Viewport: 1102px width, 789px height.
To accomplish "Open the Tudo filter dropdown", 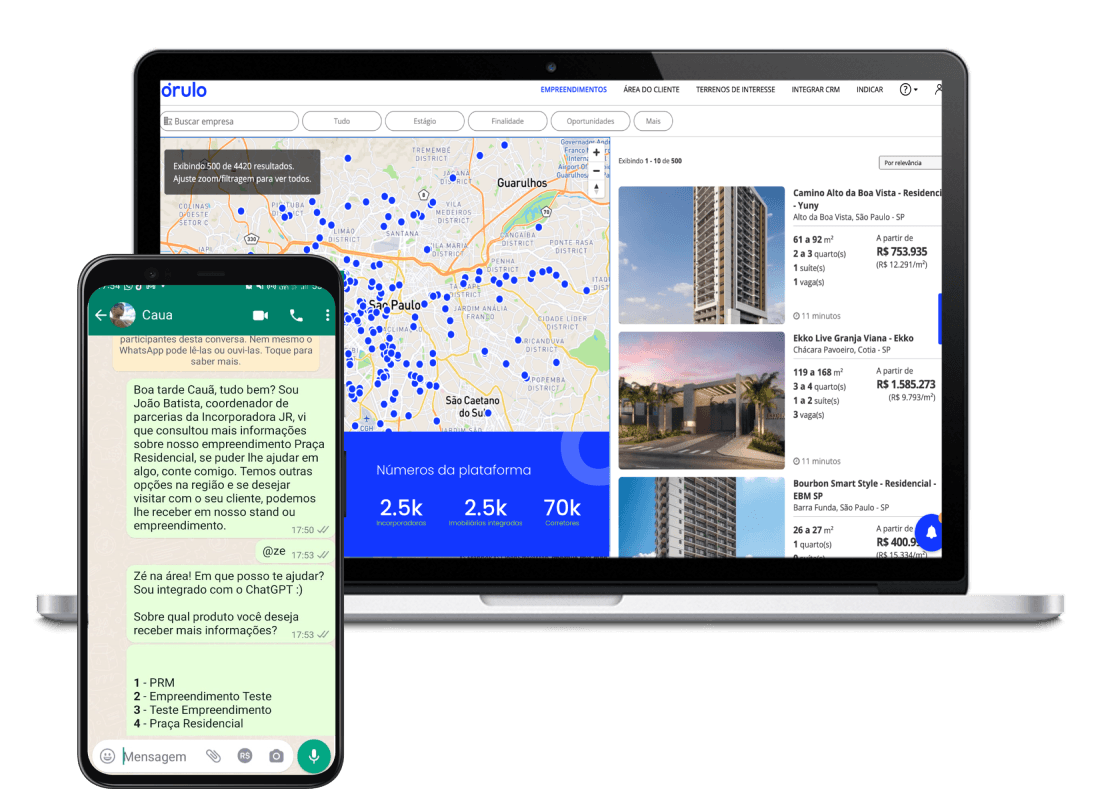I will coord(342,122).
